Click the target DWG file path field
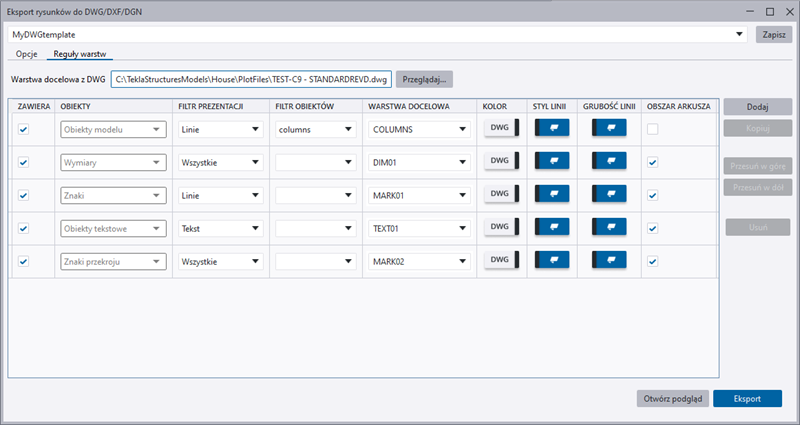 point(251,79)
